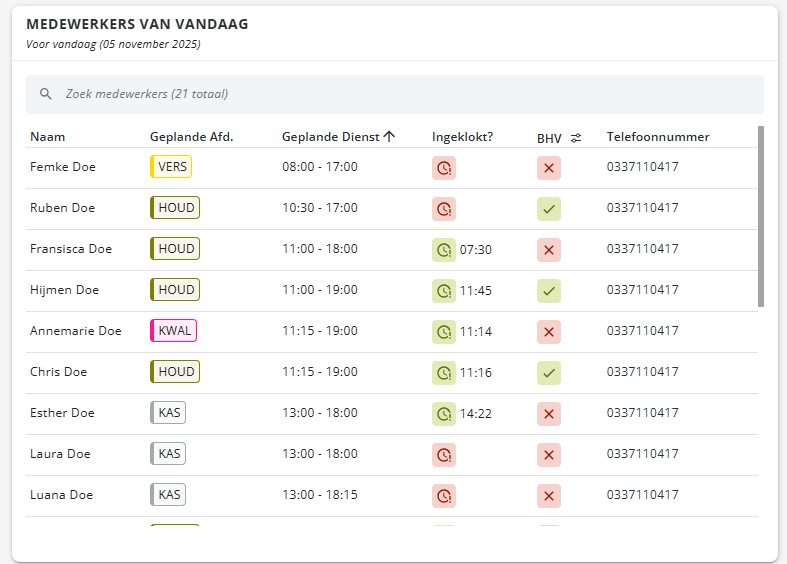Viewport: 787px width, 564px height.
Task: Focus the Zoek medewerkers search field
Action: pos(400,94)
